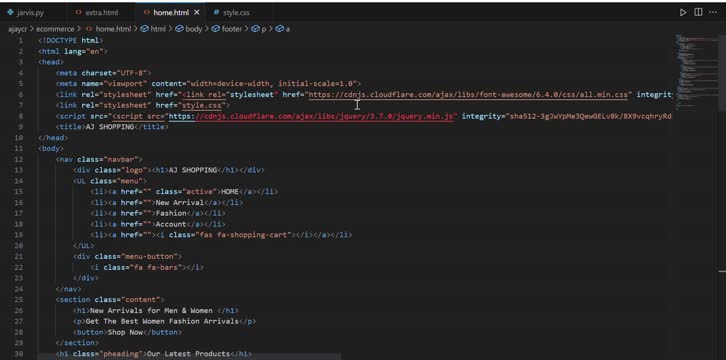This screenshot has width=726, height=360.
Task: Click the viewport meta tag on line 5
Action: point(208,84)
